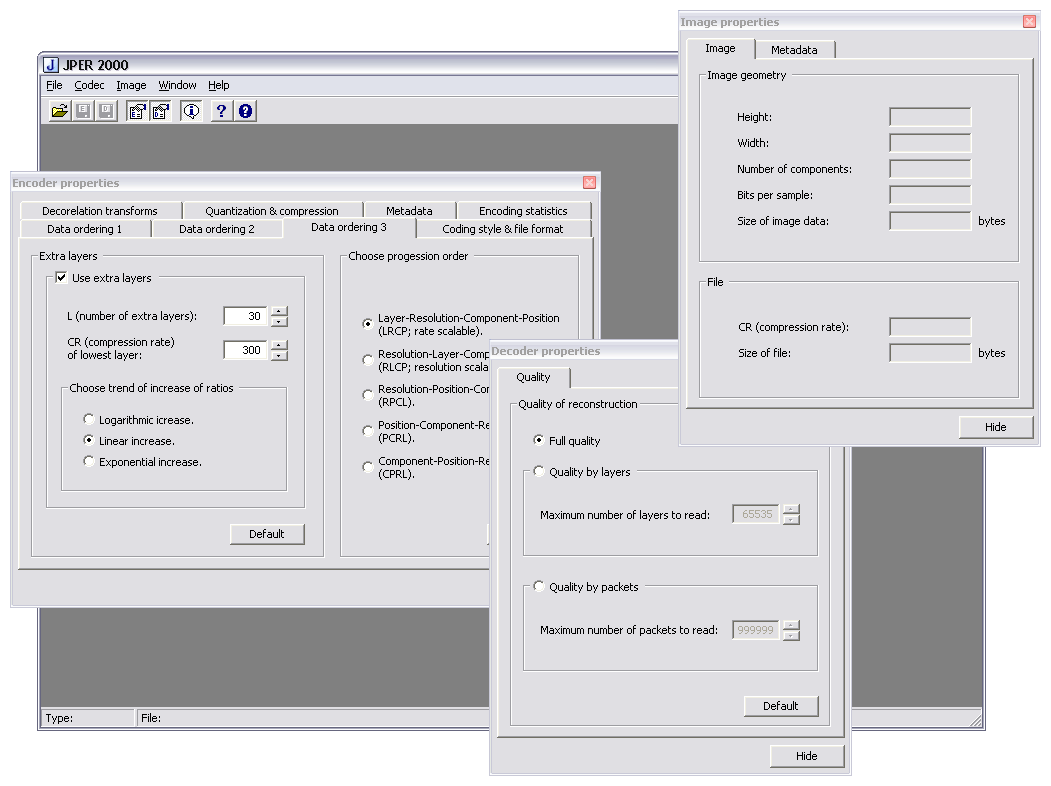Switch to the Decorelation transforms tab
The image size is (1051, 786).
coord(100,211)
